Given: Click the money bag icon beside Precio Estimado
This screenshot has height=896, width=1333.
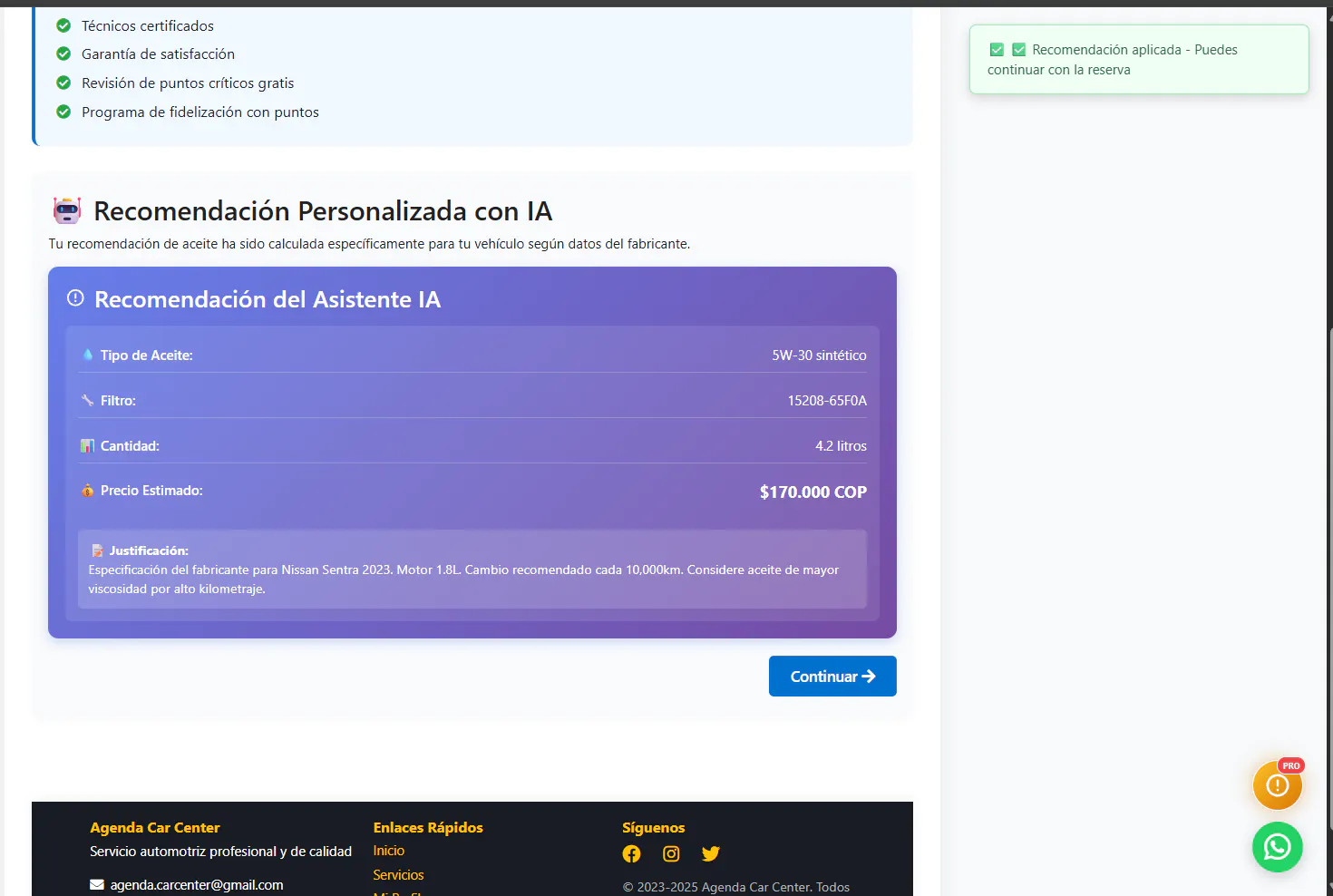Looking at the screenshot, I should (88, 491).
